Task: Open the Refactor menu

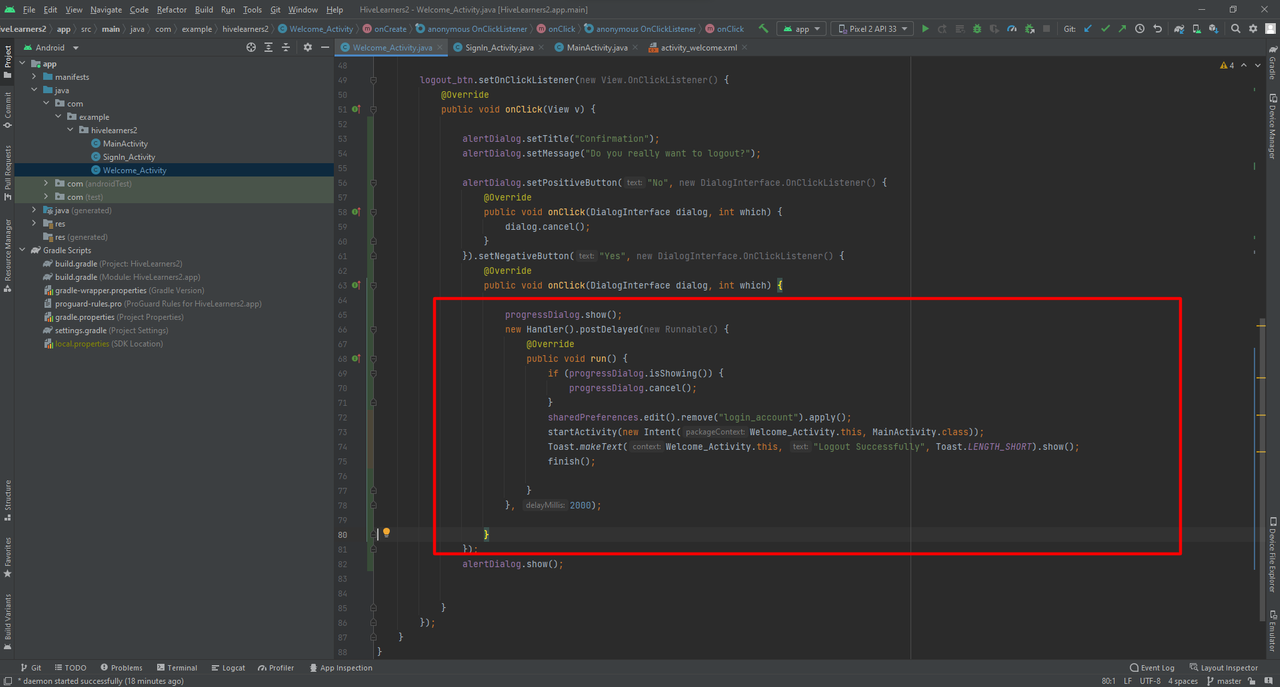Action: pos(171,9)
